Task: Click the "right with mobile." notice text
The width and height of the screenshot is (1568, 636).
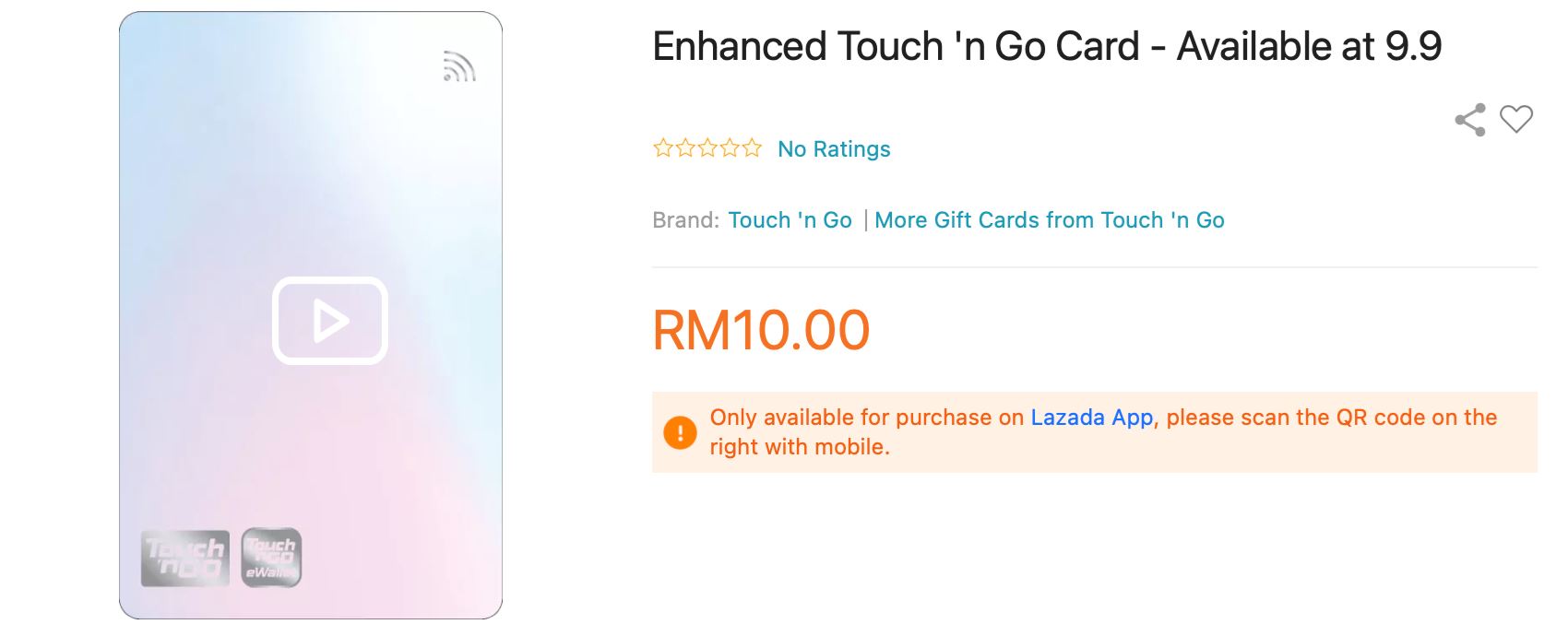Action: (799, 447)
